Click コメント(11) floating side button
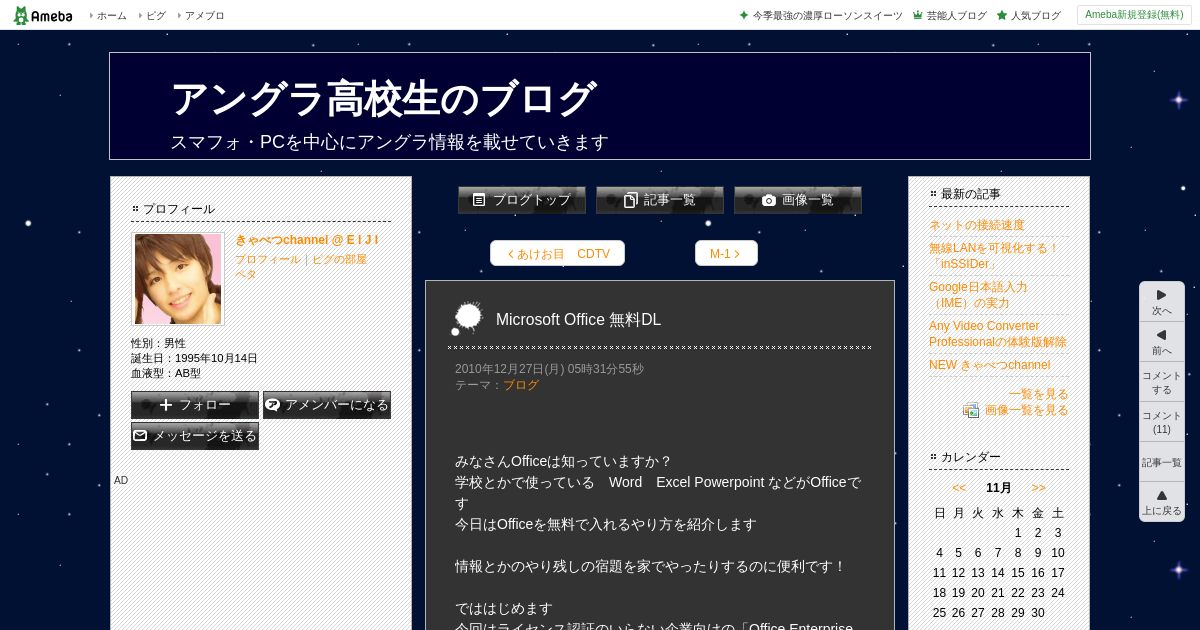The width and height of the screenshot is (1200, 630). point(1162,422)
